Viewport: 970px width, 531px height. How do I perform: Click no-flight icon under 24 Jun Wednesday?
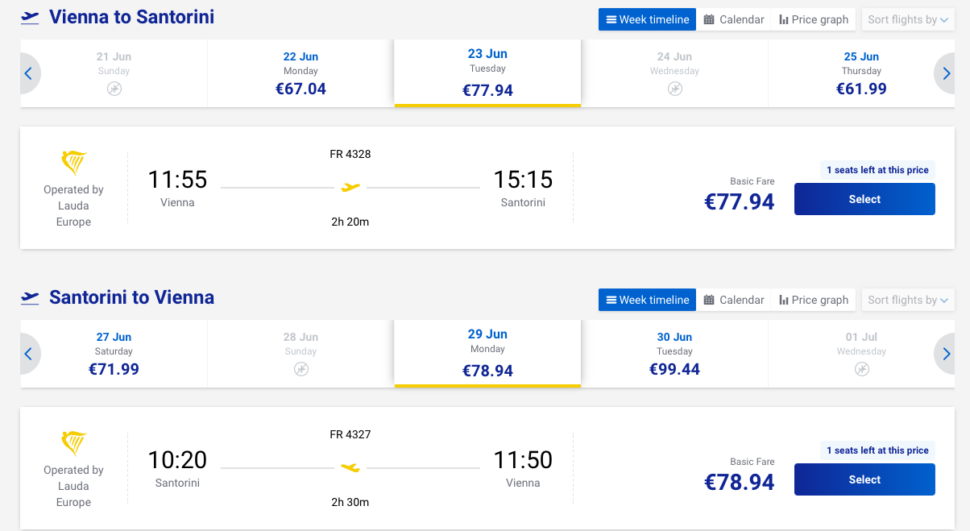click(675, 89)
